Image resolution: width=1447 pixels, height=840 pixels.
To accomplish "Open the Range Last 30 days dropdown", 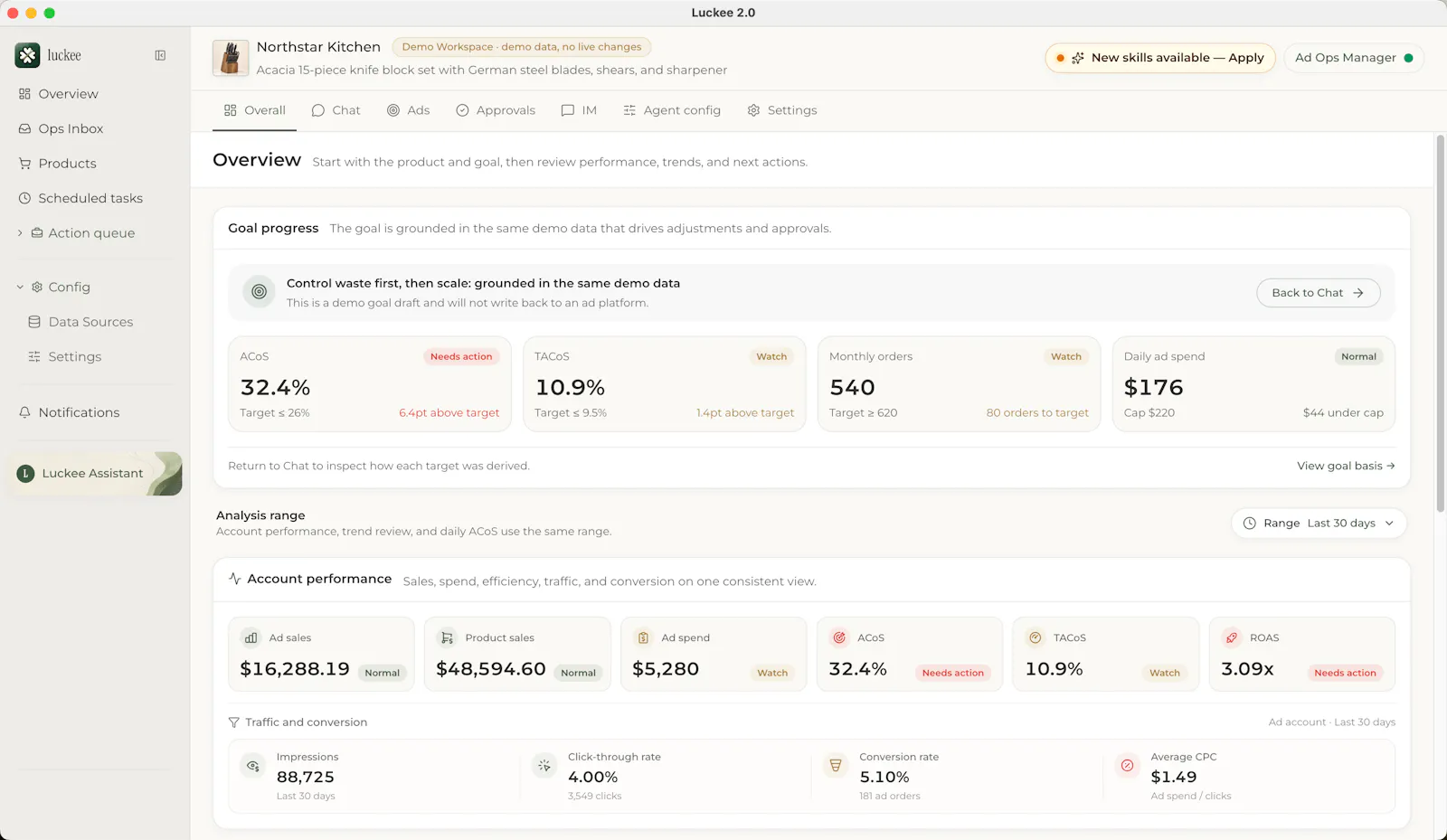I will pos(1319,524).
